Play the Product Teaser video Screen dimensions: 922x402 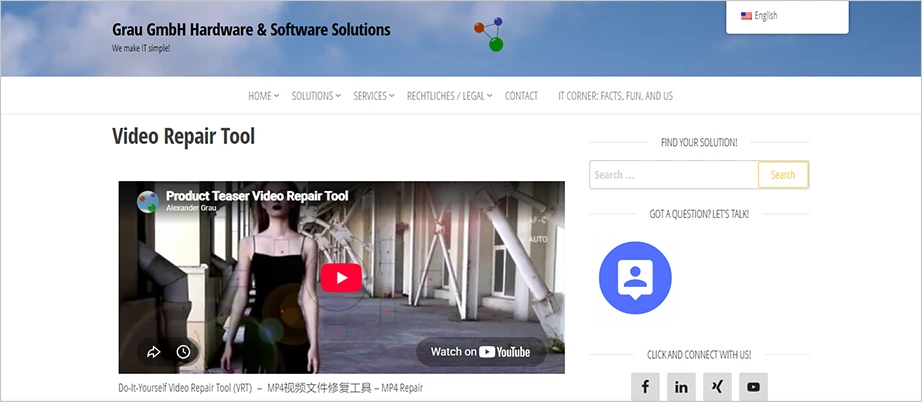(x=341, y=277)
